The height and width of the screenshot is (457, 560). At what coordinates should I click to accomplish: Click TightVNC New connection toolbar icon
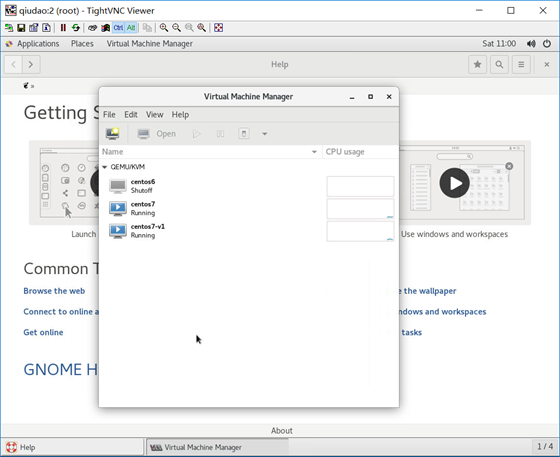pos(9,28)
